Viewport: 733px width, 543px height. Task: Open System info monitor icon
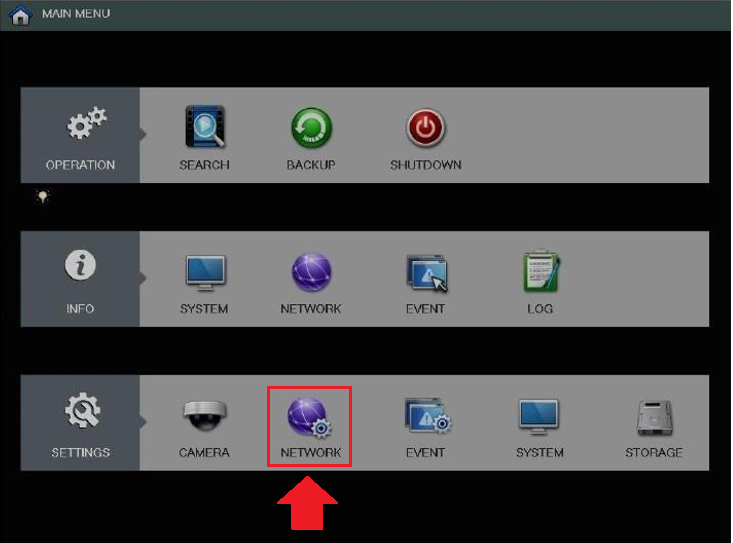(205, 272)
